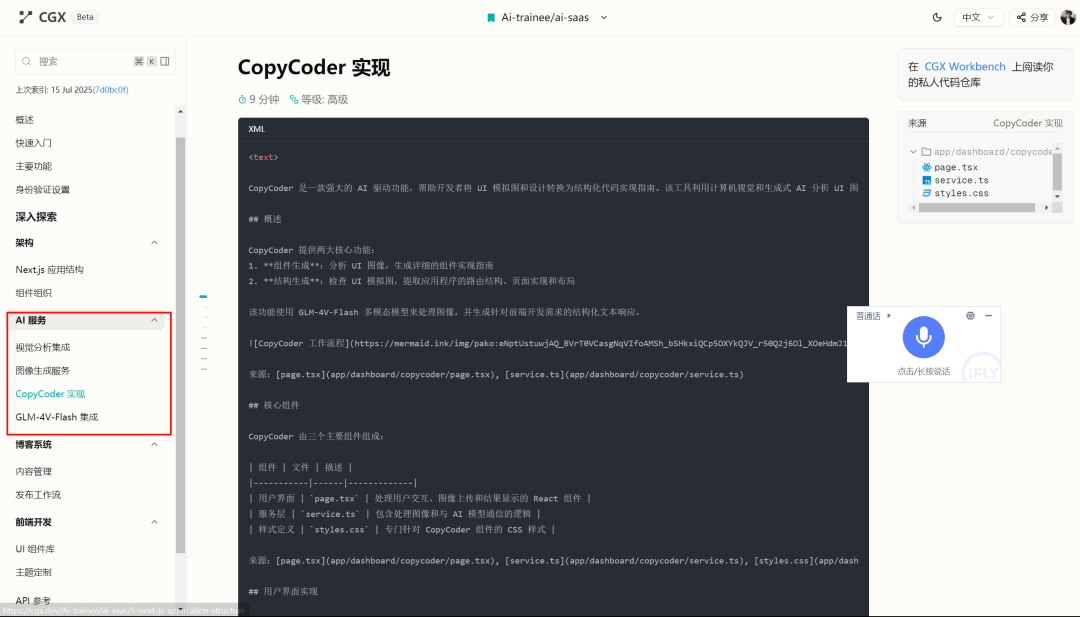The width and height of the screenshot is (1080, 617).
Task: Open the 视觉分析集成 page
Action: coord(43,348)
